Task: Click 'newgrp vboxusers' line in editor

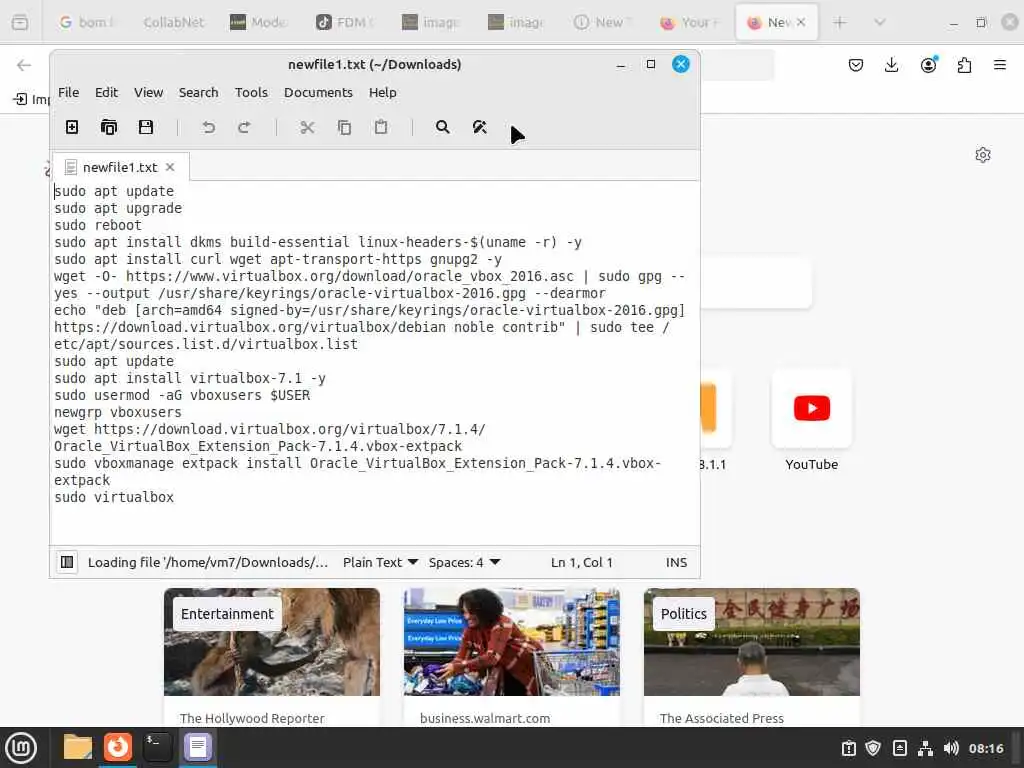Action: pos(118,413)
